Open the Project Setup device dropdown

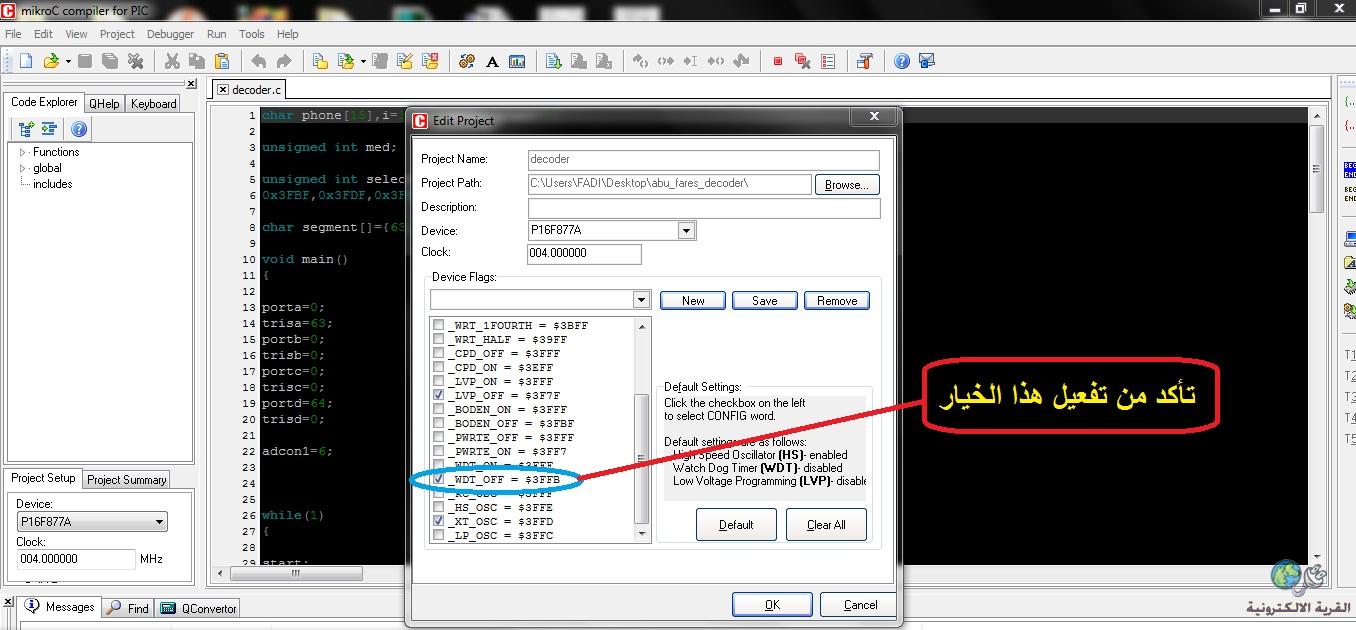[x=159, y=522]
